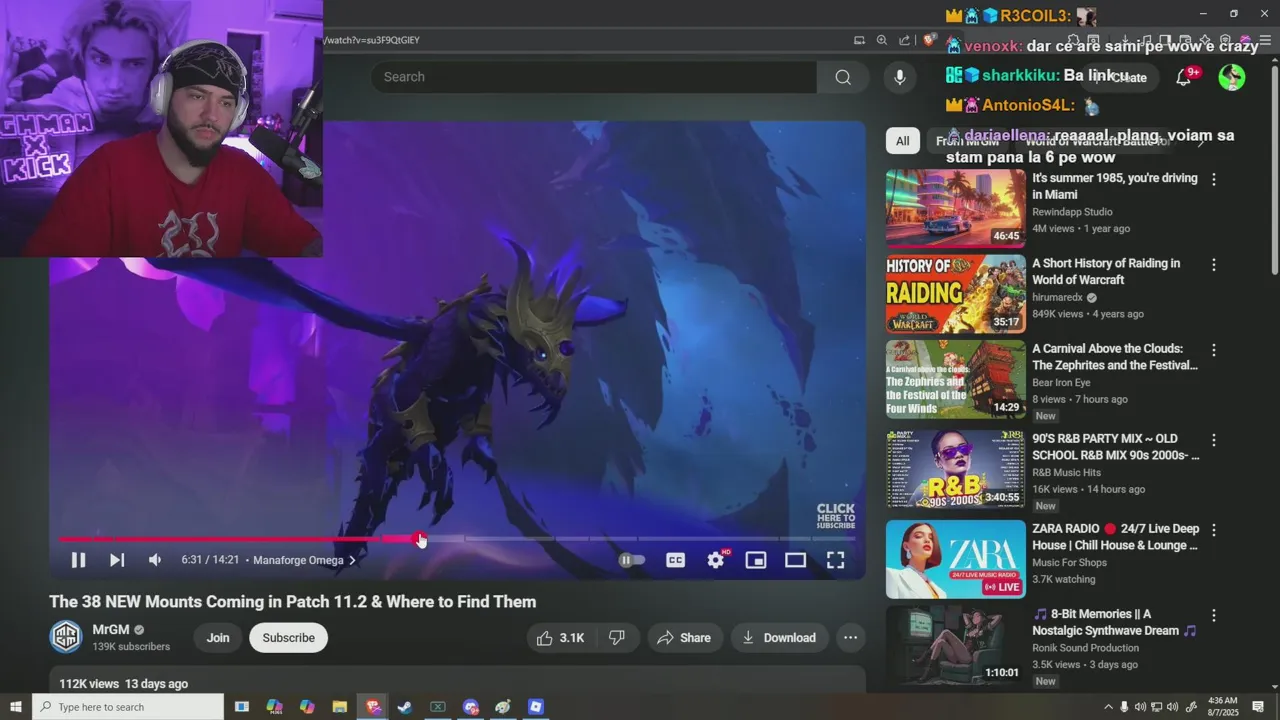Screen dimensions: 1280x720
Task: Click the cast screen icon in address bar
Action: [859, 40]
